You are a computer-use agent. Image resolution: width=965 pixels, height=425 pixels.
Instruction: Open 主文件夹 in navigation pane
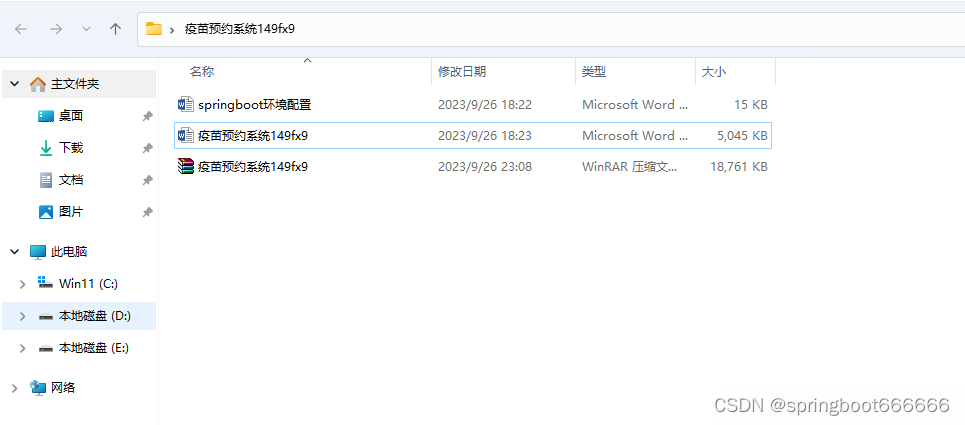74,84
